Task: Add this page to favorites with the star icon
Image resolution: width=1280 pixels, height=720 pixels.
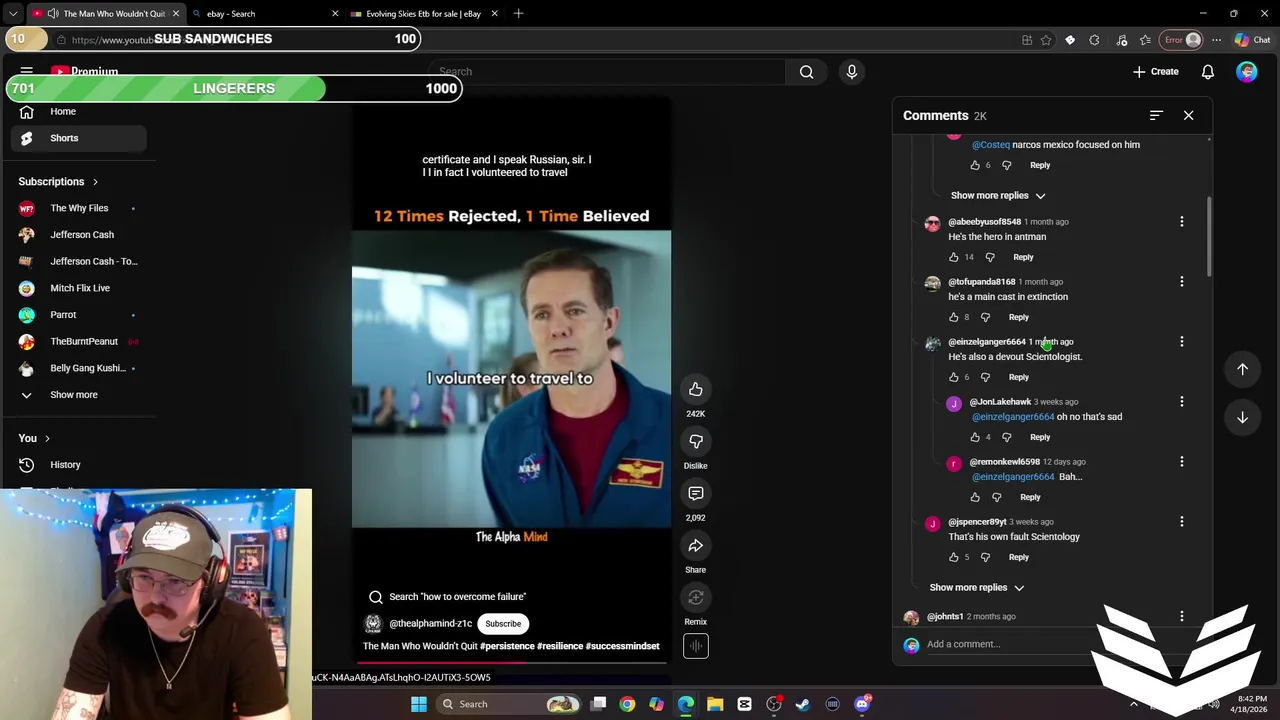Action: coord(1046,40)
